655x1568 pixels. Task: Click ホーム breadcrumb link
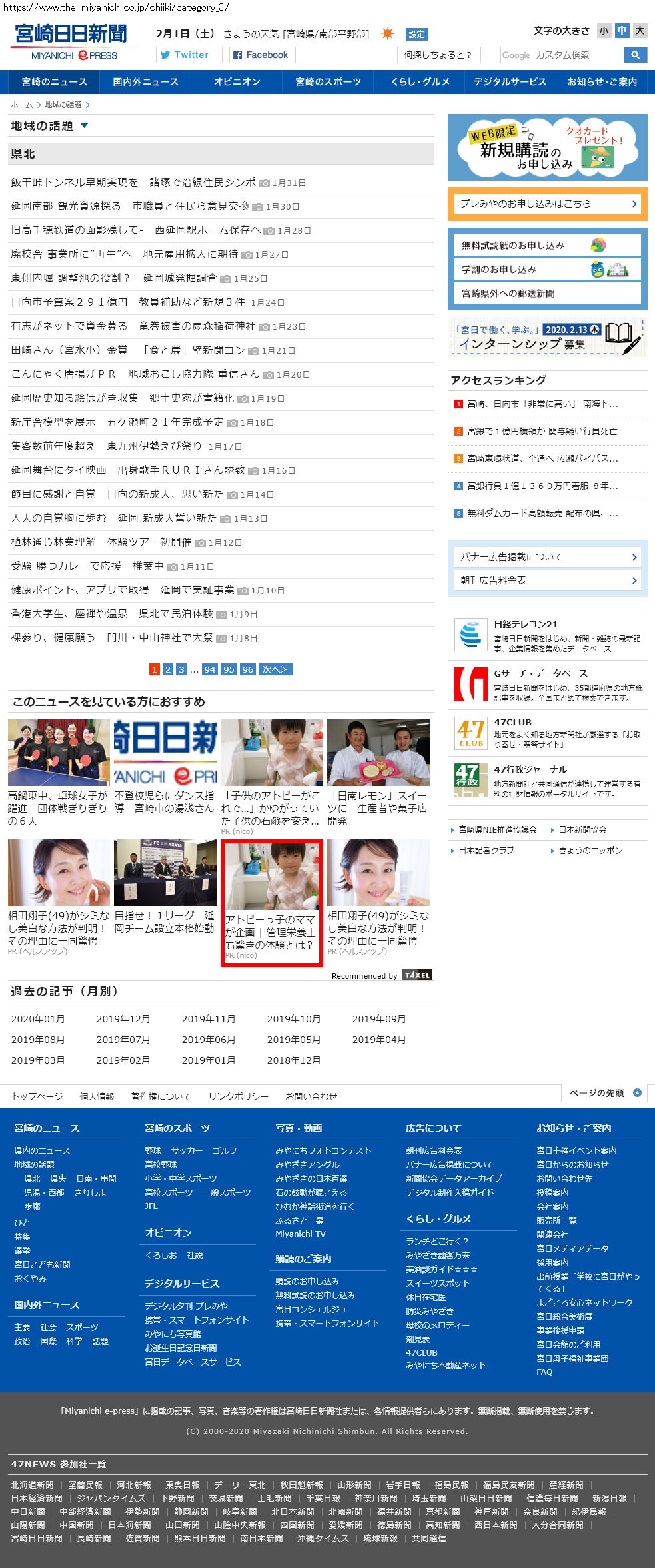tap(21, 105)
